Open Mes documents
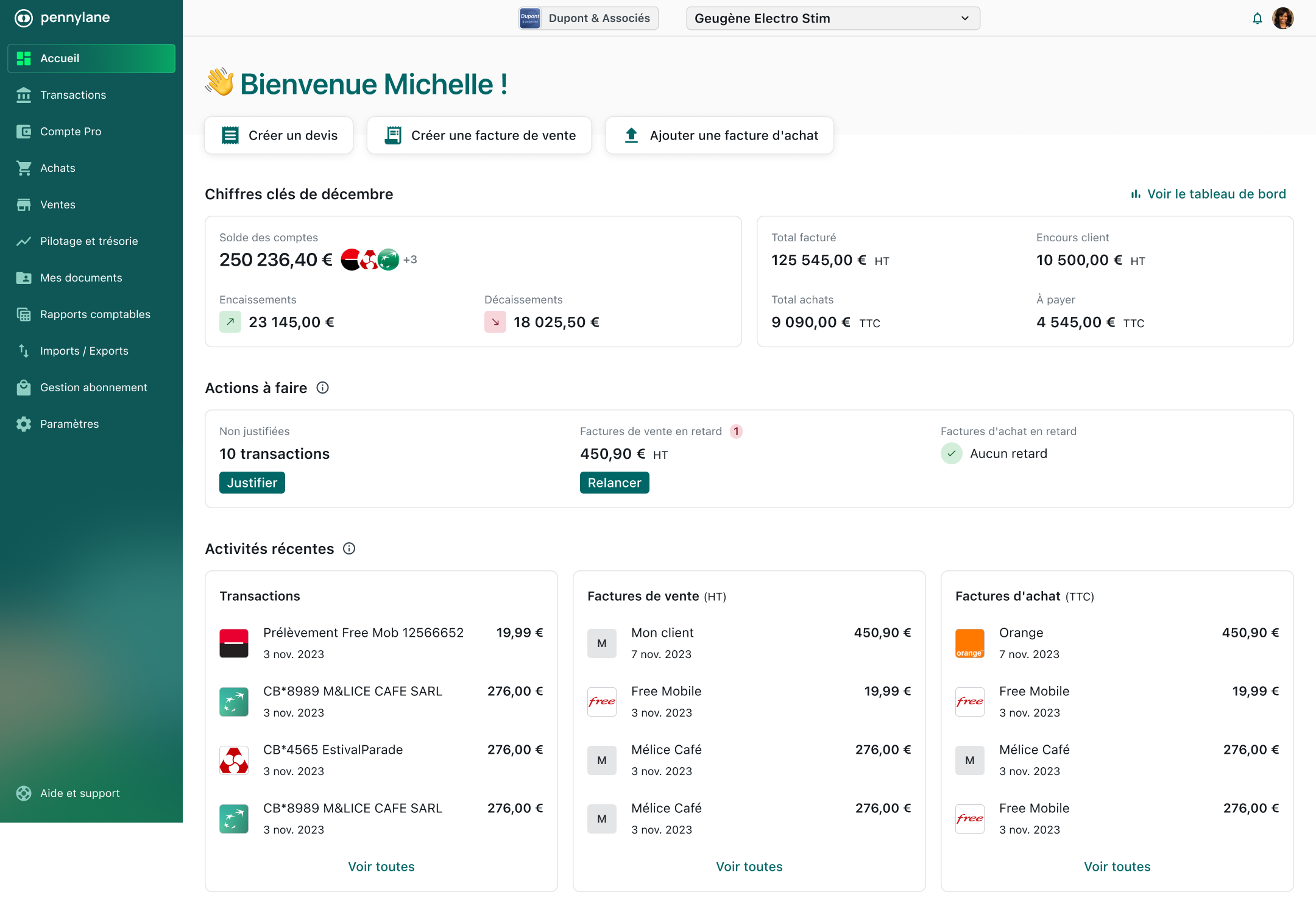Image resolution: width=1316 pixels, height=914 pixels. (x=82, y=277)
